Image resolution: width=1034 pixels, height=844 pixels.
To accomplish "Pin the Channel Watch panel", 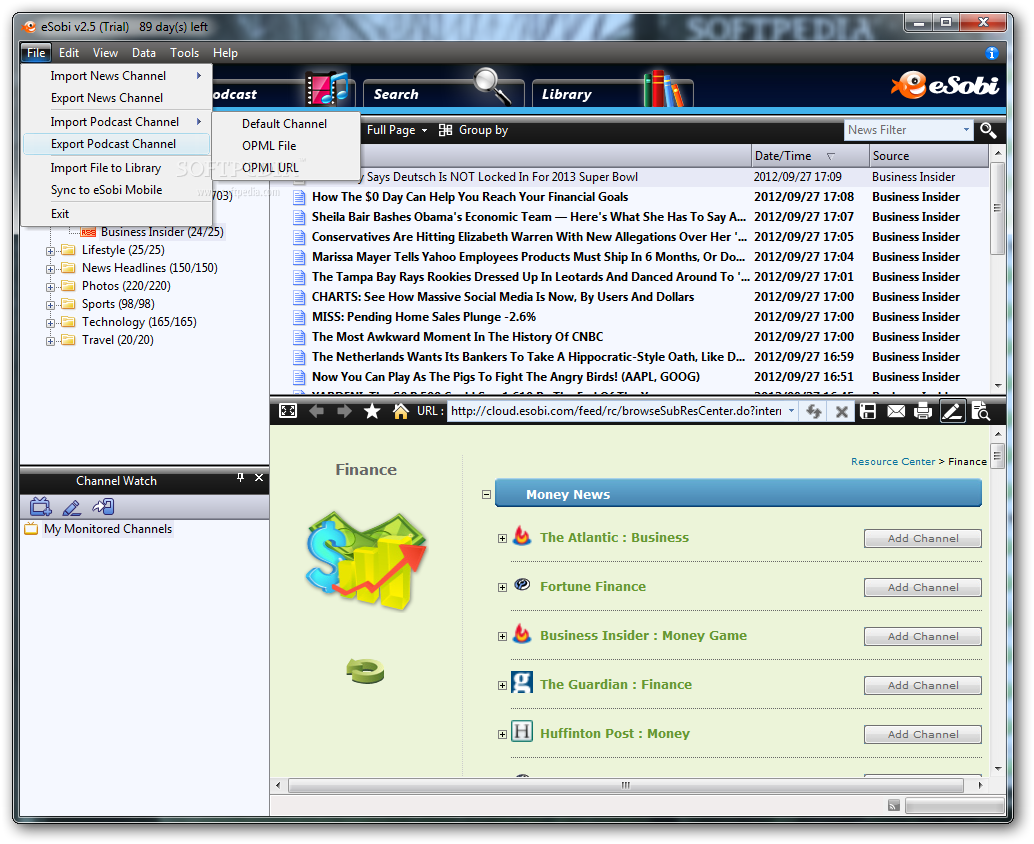I will pos(240,477).
